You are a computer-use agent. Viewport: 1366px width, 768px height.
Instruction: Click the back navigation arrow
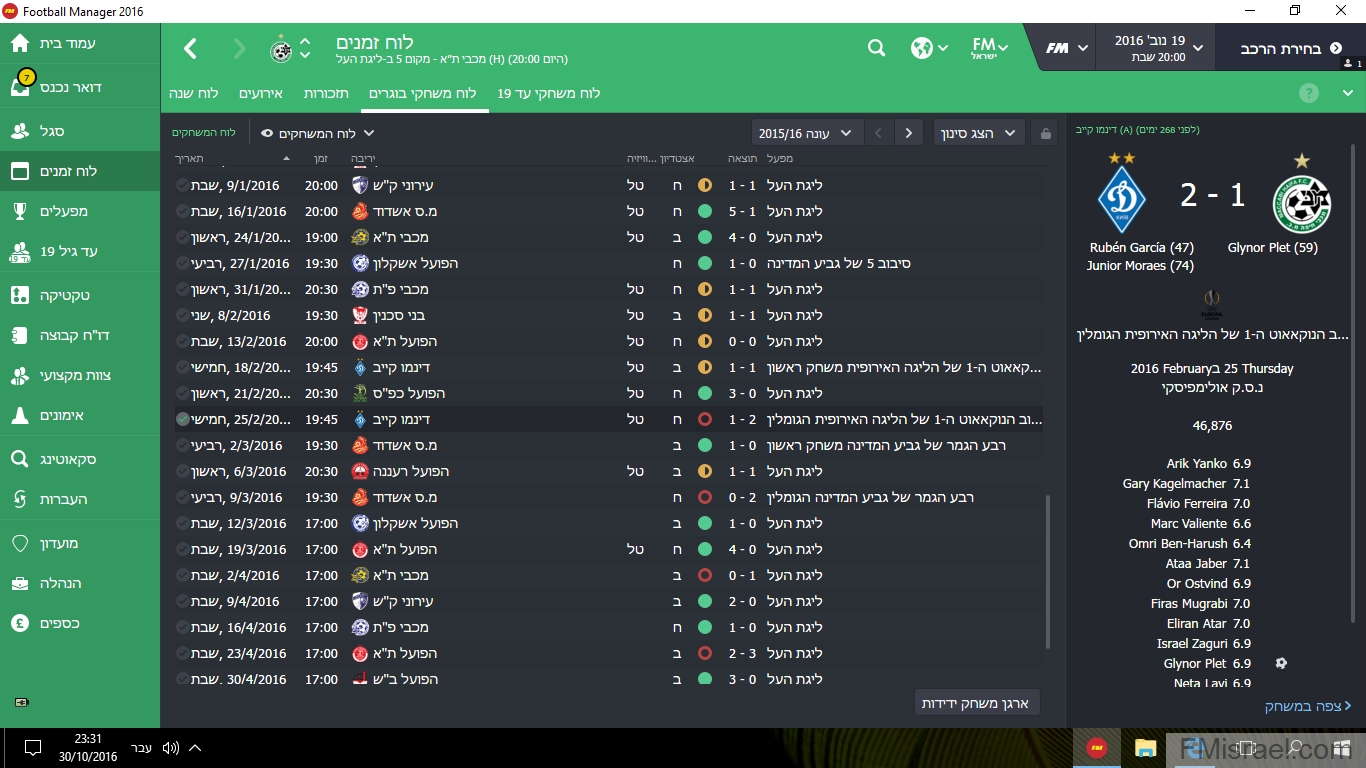click(191, 48)
